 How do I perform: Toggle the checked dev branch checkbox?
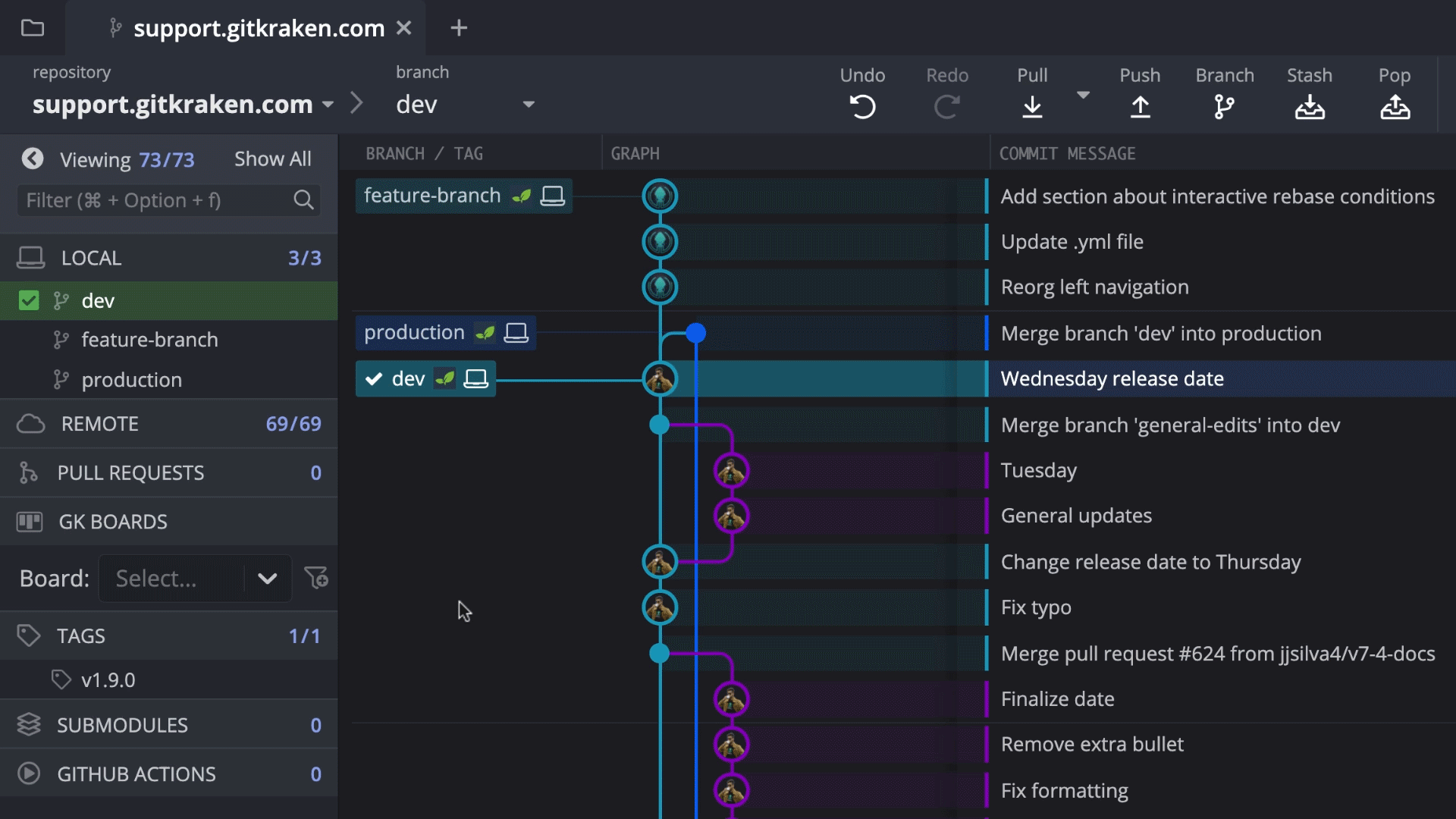[x=29, y=301]
